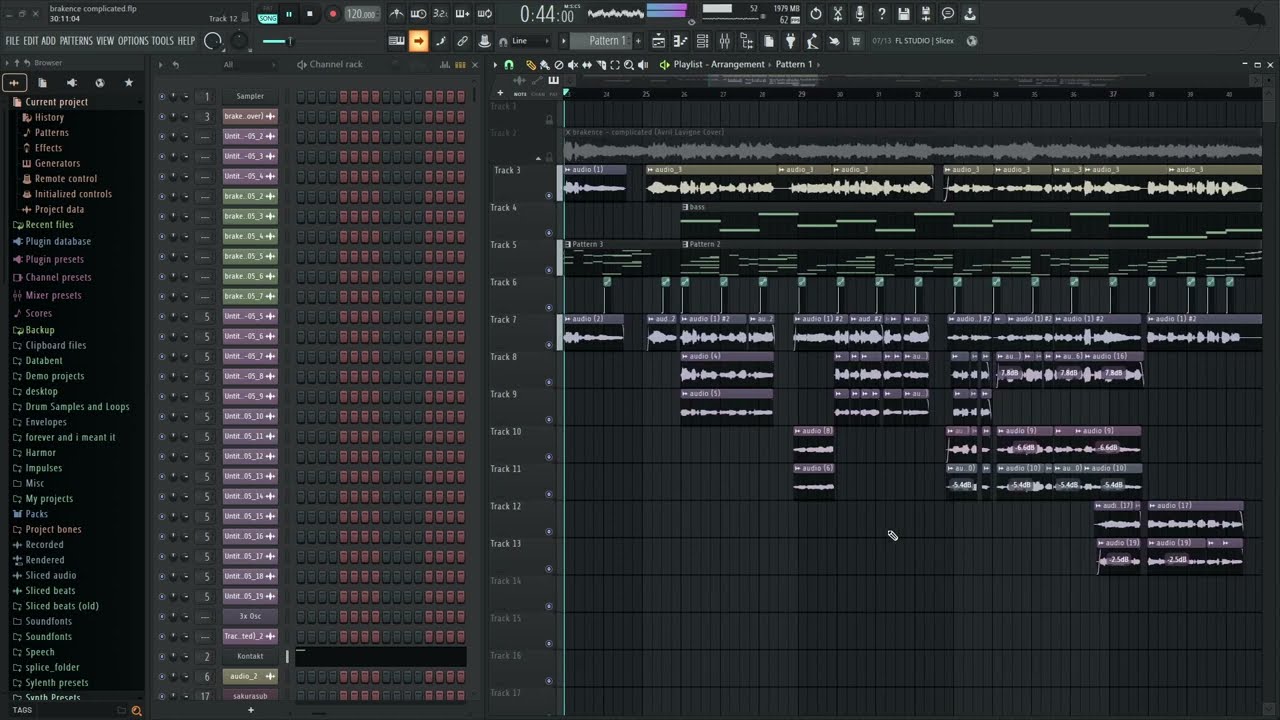Open the OPTIONS menu
The width and height of the screenshot is (1280, 720).
(x=133, y=41)
